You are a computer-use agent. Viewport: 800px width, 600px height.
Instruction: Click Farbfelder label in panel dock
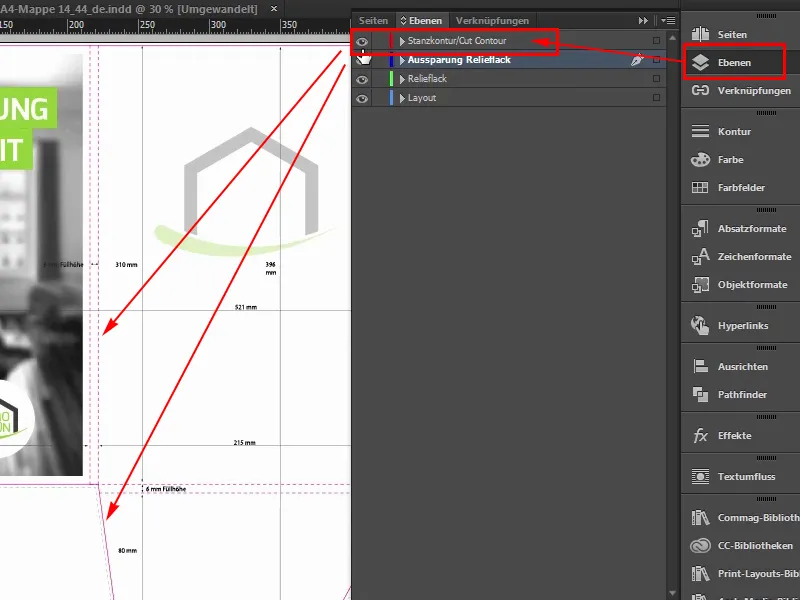[x=741, y=187]
